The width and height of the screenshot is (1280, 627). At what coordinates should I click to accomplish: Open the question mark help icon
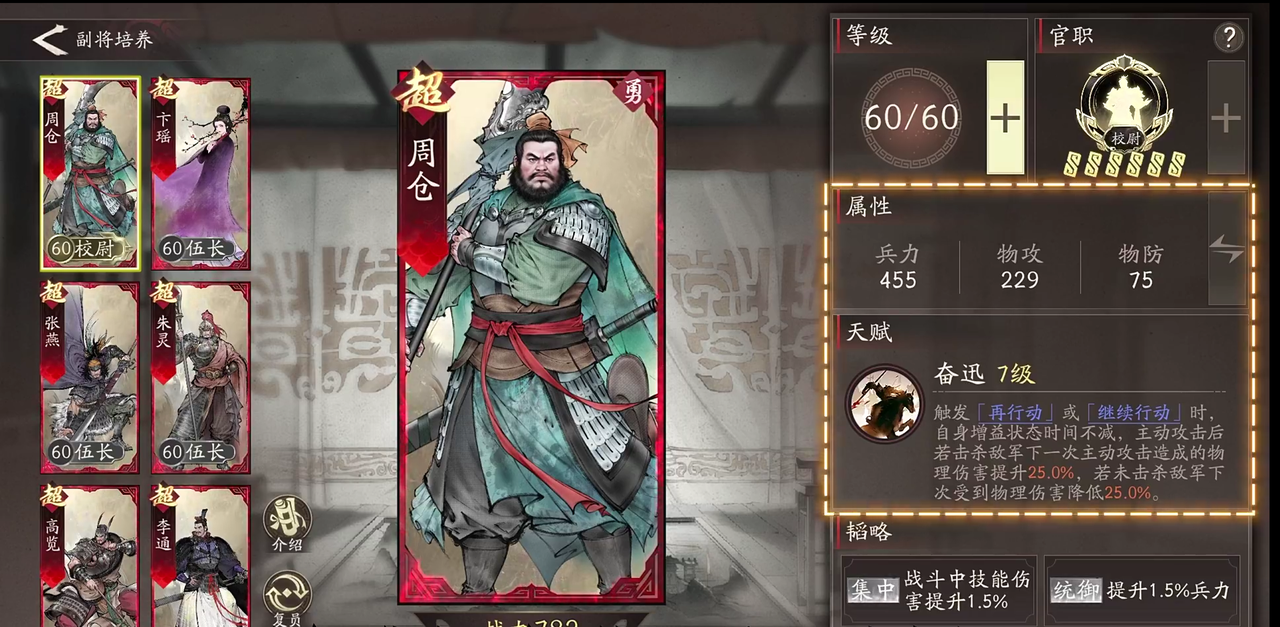[x=1228, y=38]
